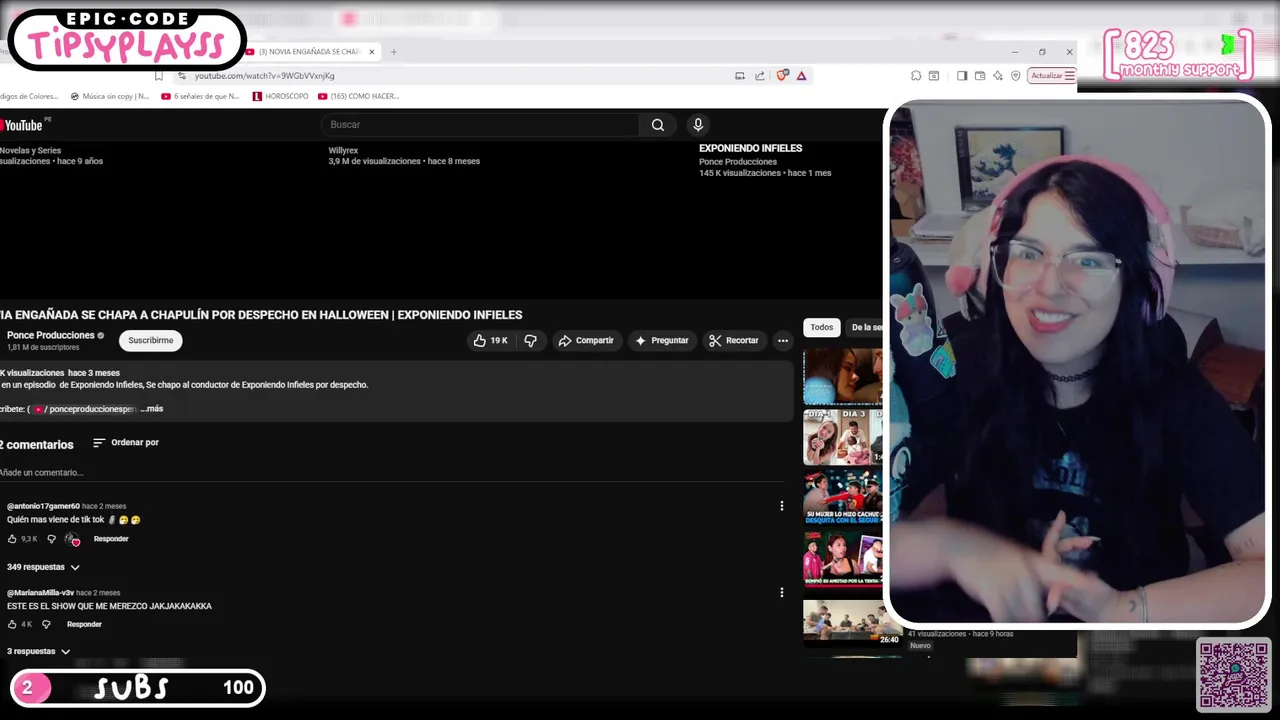
Task: Click the microphone voice search icon
Action: click(698, 125)
